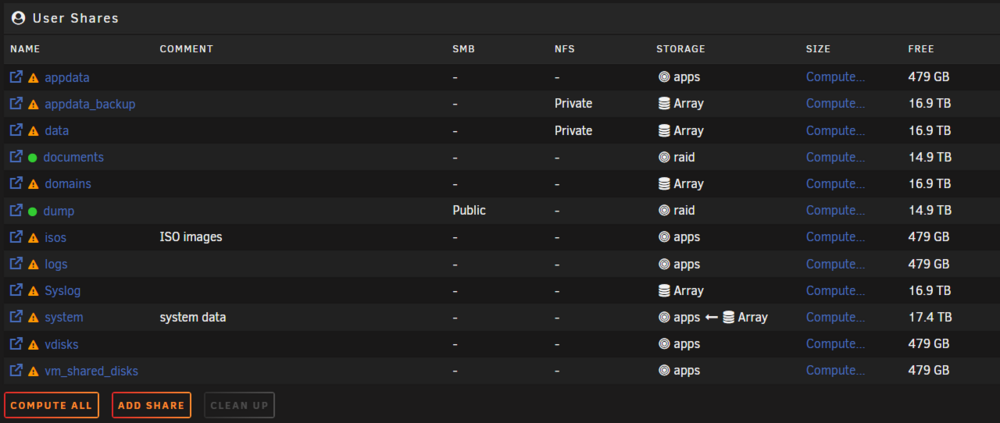Open the domains share link

pyautogui.click(x=68, y=184)
